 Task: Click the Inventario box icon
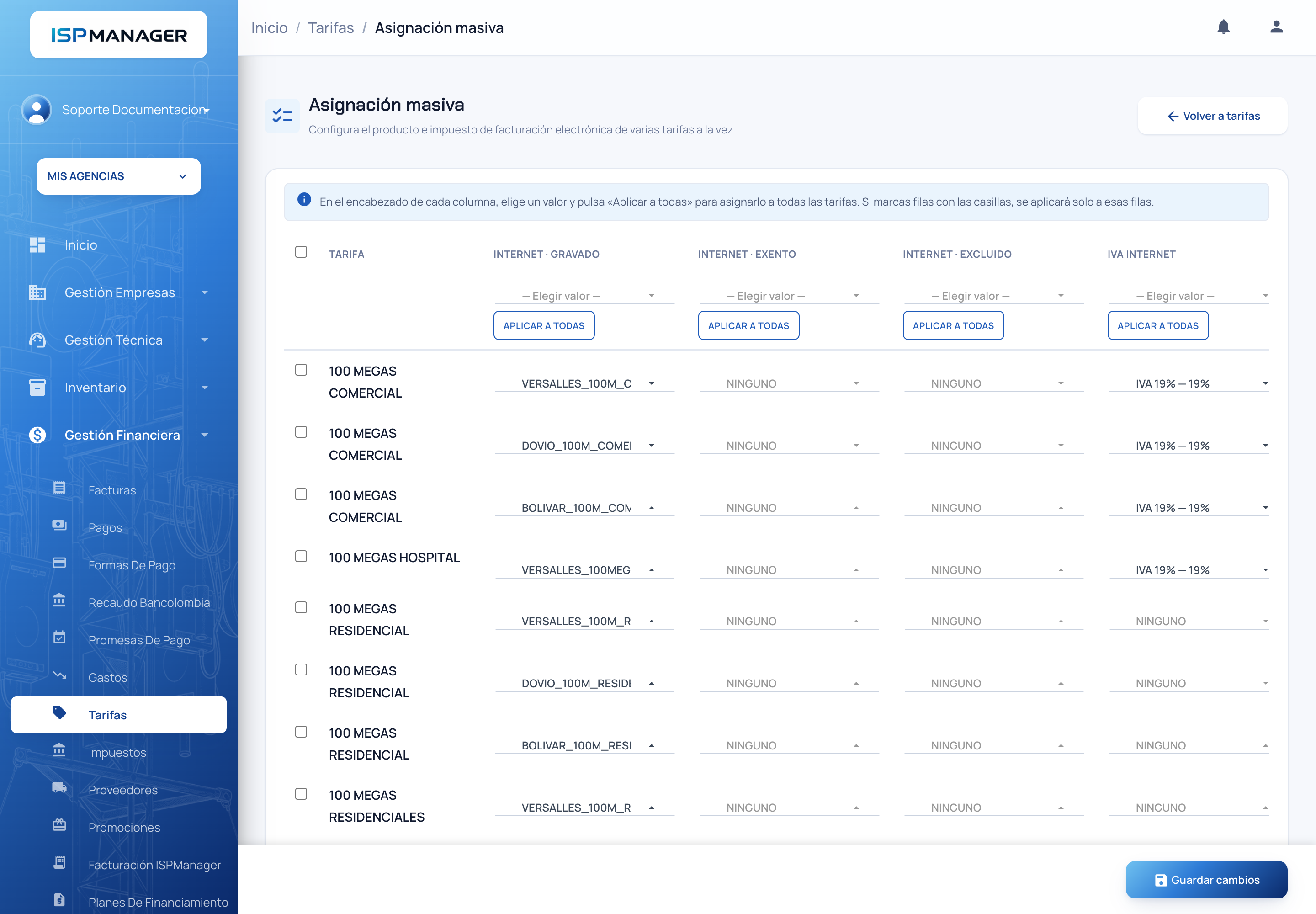tap(37, 388)
